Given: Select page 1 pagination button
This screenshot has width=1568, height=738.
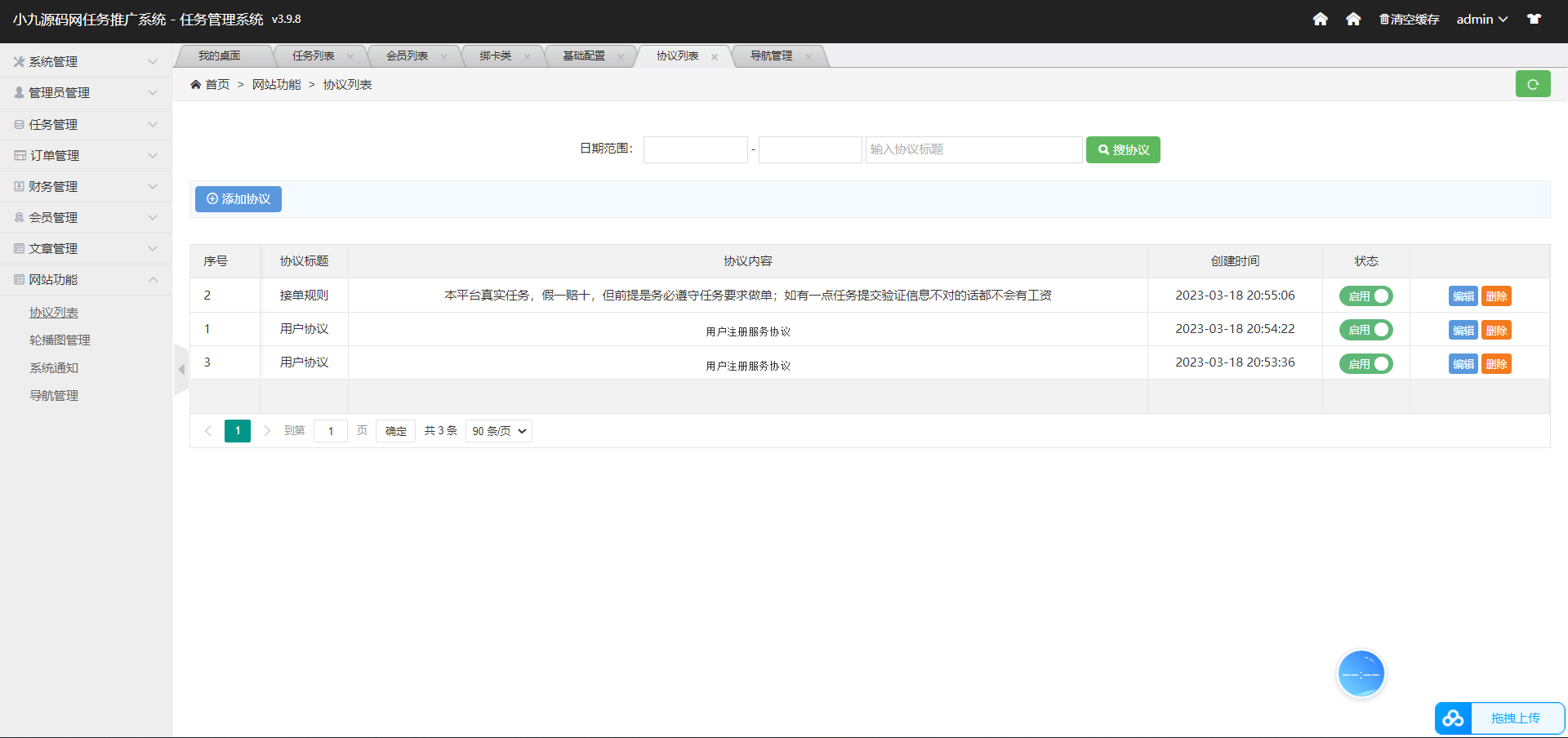Looking at the screenshot, I should 238,430.
